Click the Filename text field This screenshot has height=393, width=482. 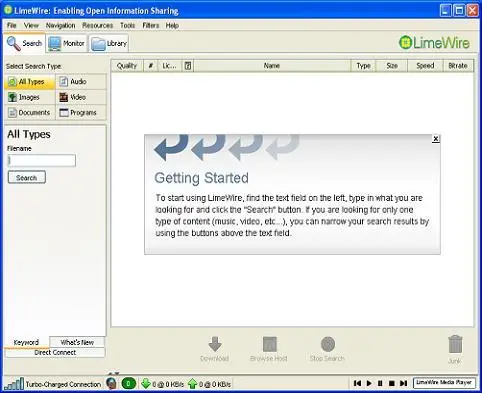pos(42,160)
